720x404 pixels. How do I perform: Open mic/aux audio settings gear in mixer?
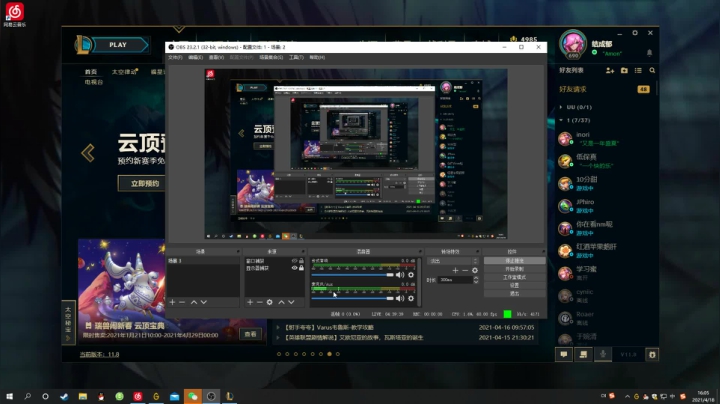click(411, 298)
